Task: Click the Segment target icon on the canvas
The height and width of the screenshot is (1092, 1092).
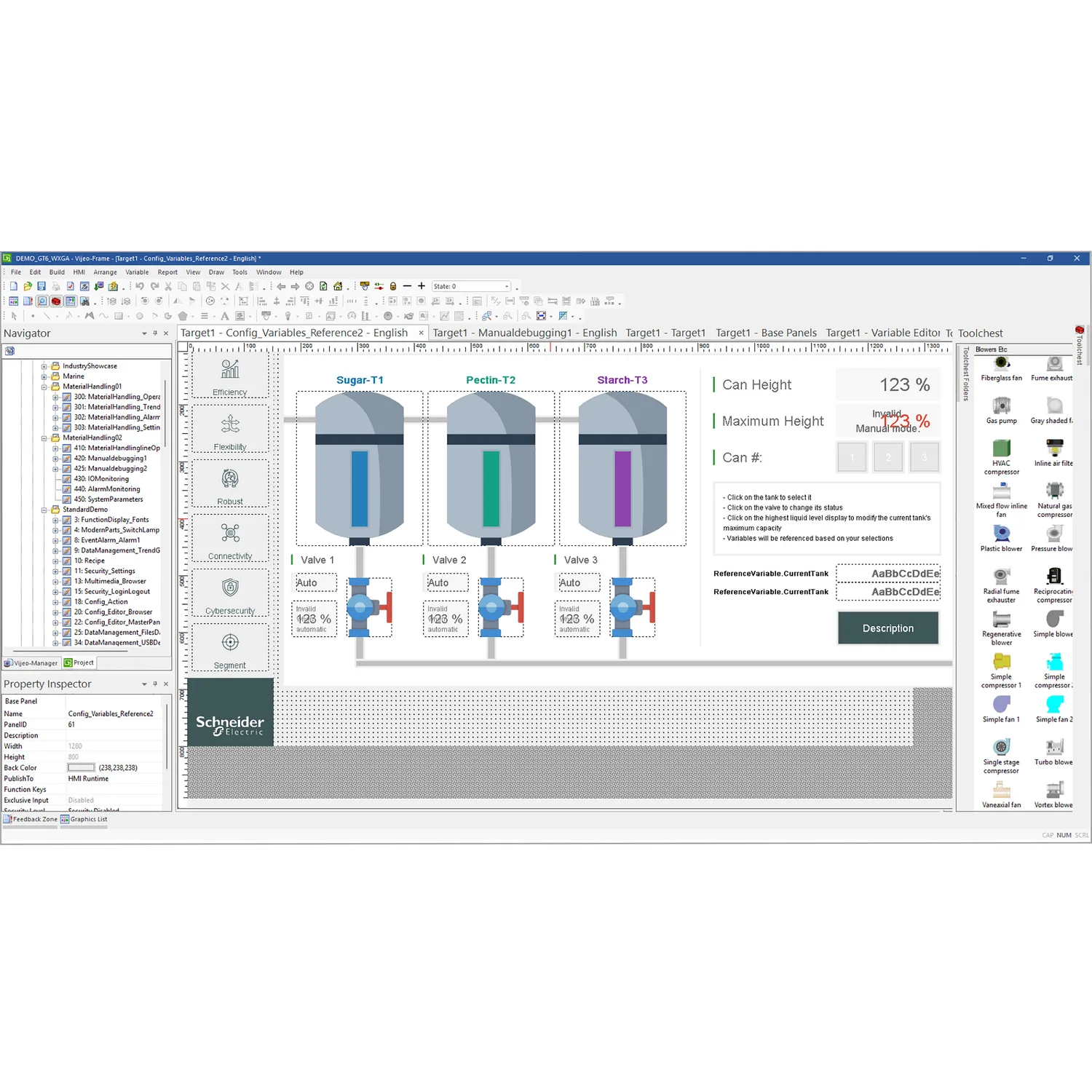Action: coord(230,642)
